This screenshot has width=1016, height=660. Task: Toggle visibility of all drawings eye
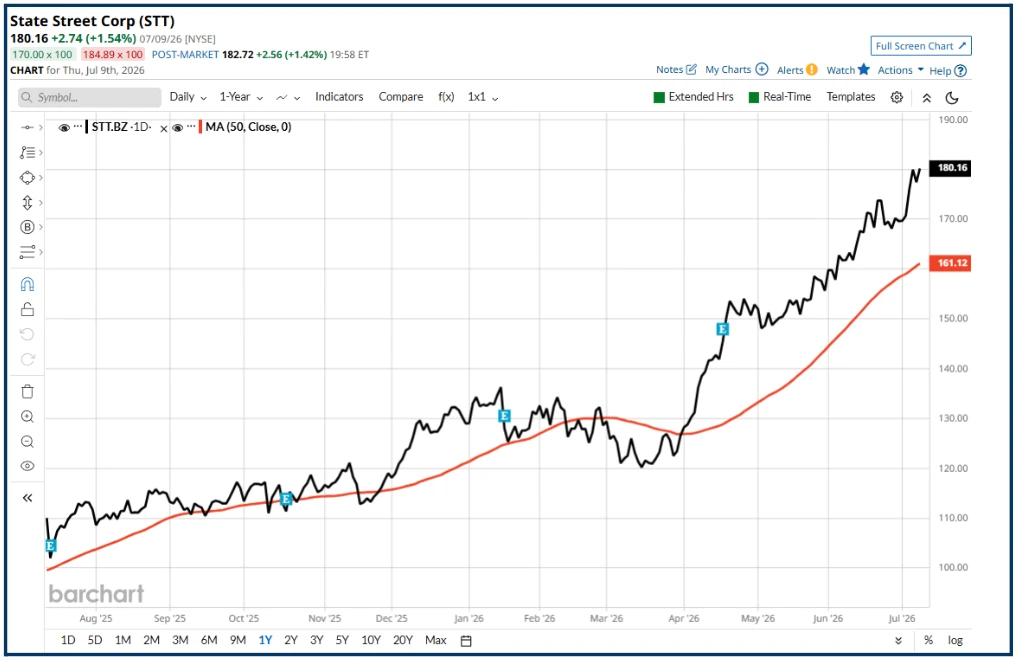pos(27,466)
